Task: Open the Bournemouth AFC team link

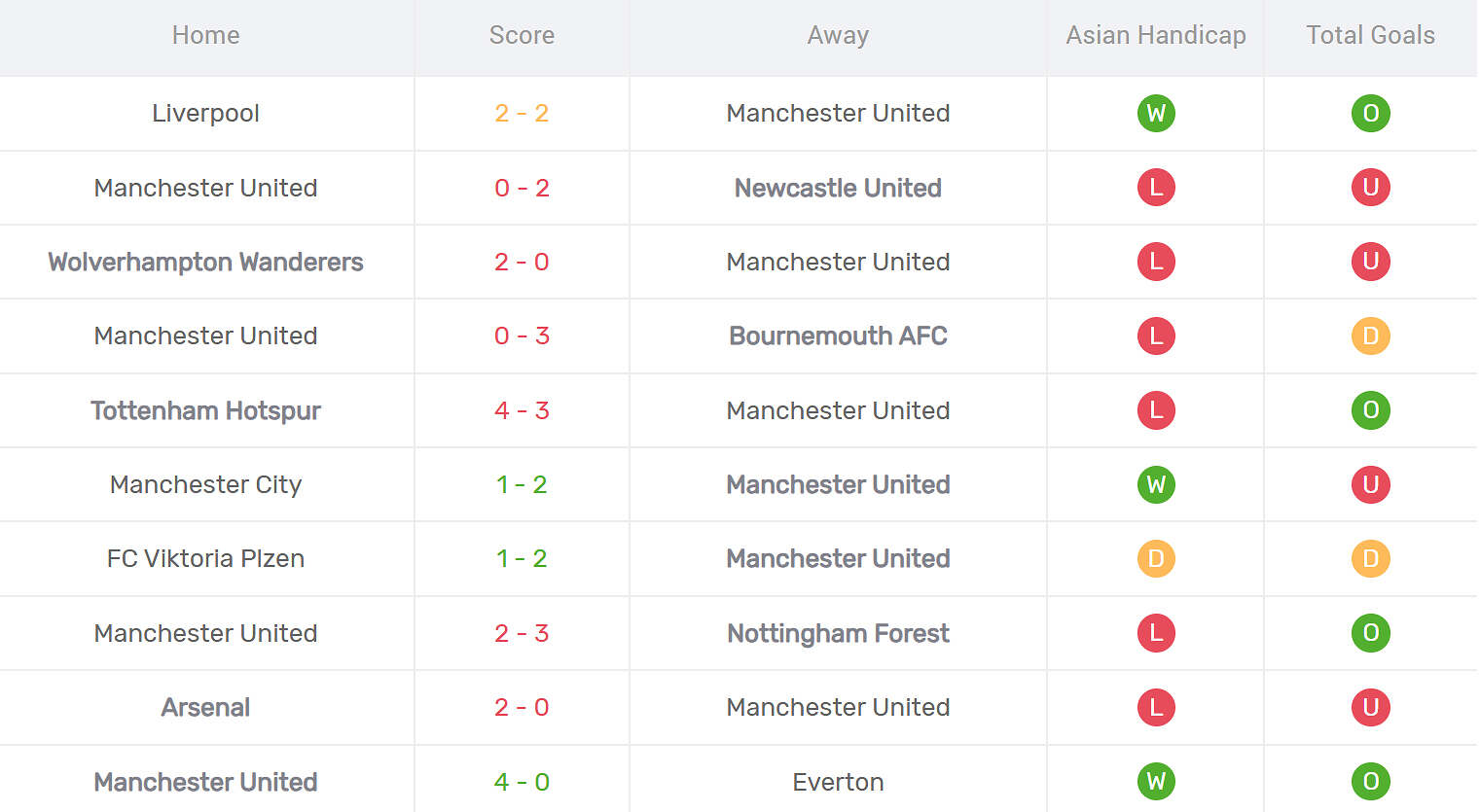Action: pos(838,336)
